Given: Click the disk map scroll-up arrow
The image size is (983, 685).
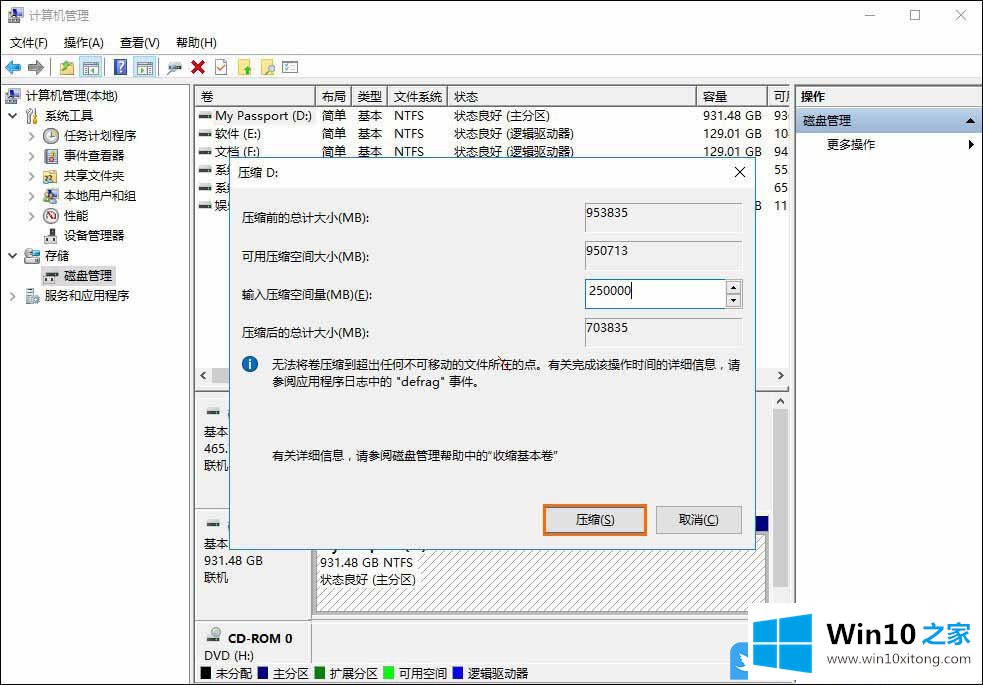Looking at the screenshot, I should click(781, 401).
